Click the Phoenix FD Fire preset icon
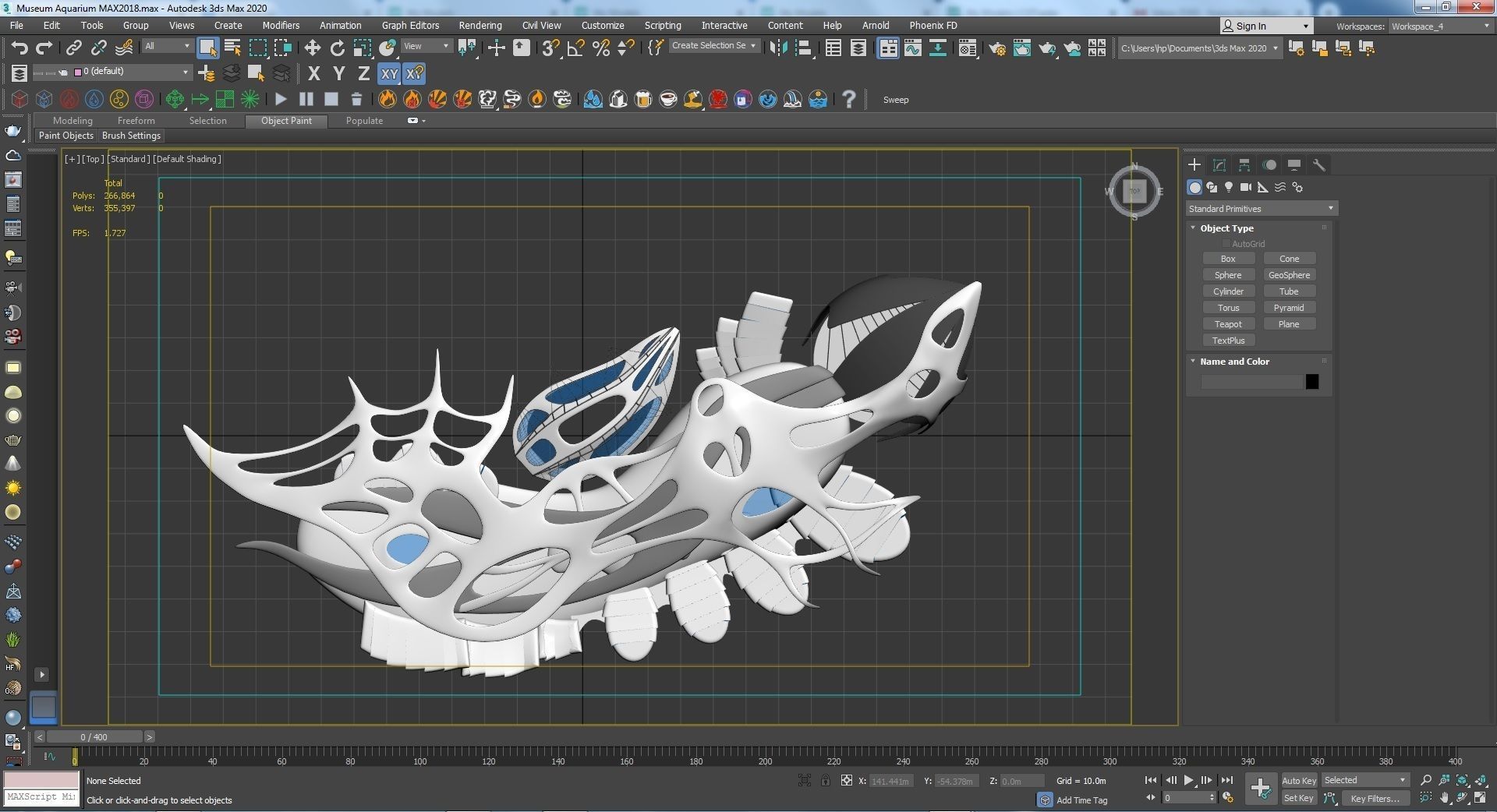1497x812 pixels. pyautogui.click(x=388, y=99)
